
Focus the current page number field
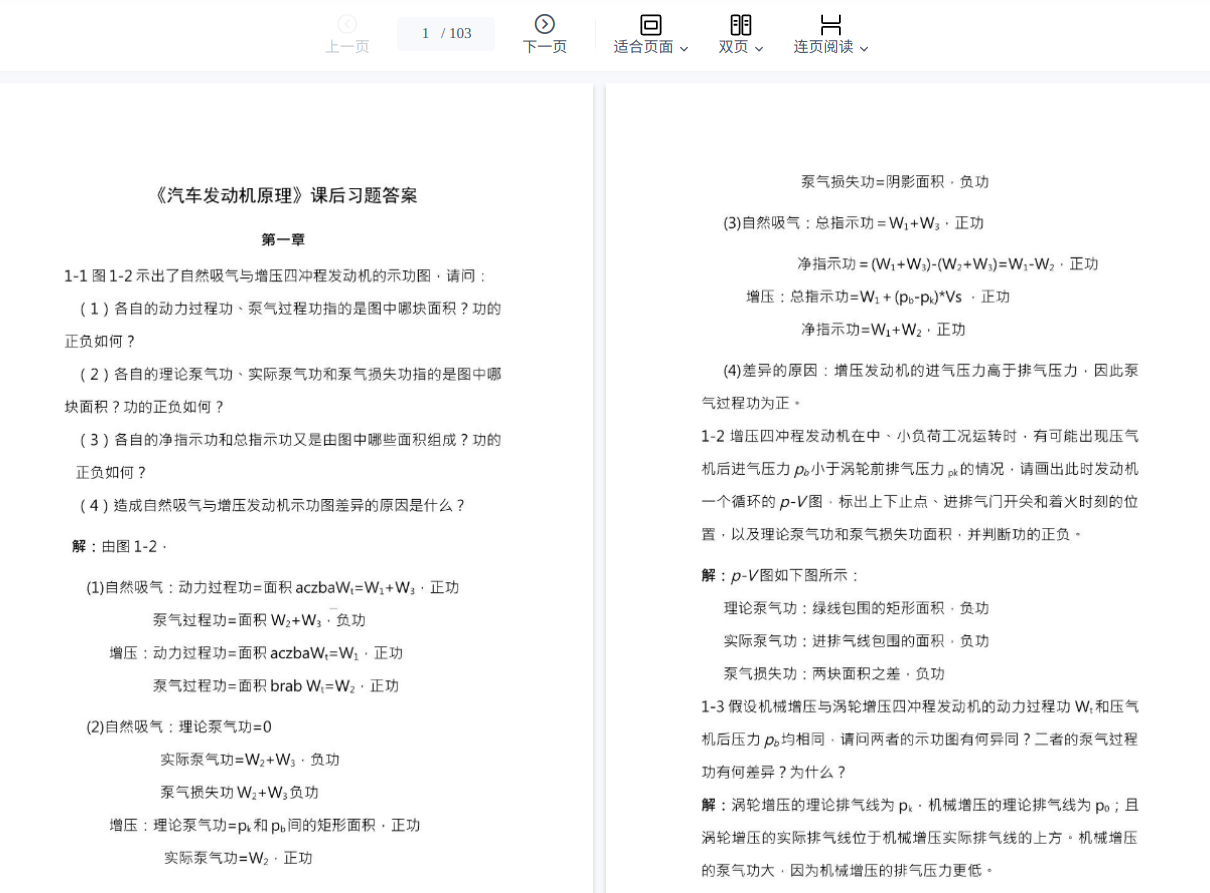(425, 33)
